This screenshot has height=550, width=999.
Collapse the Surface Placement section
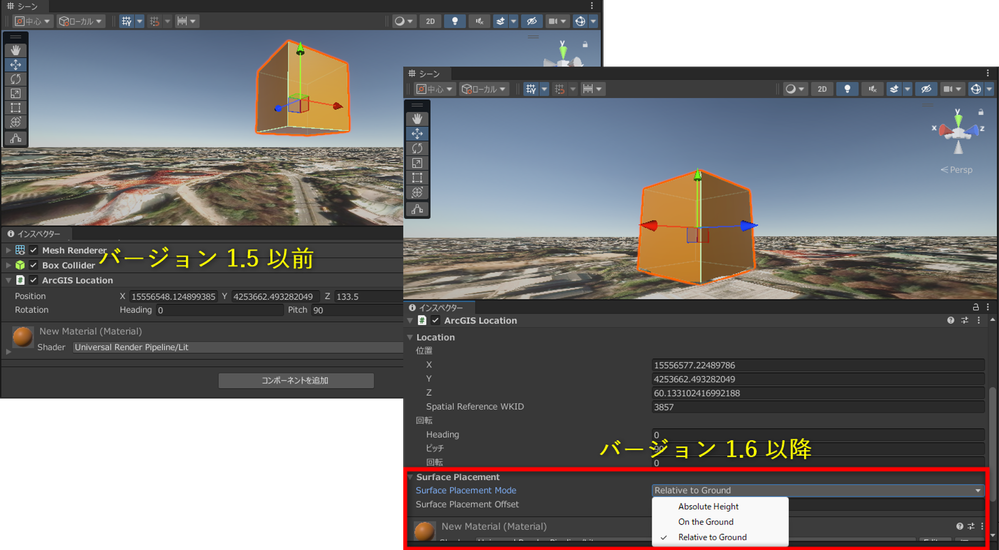click(x=410, y=477)
